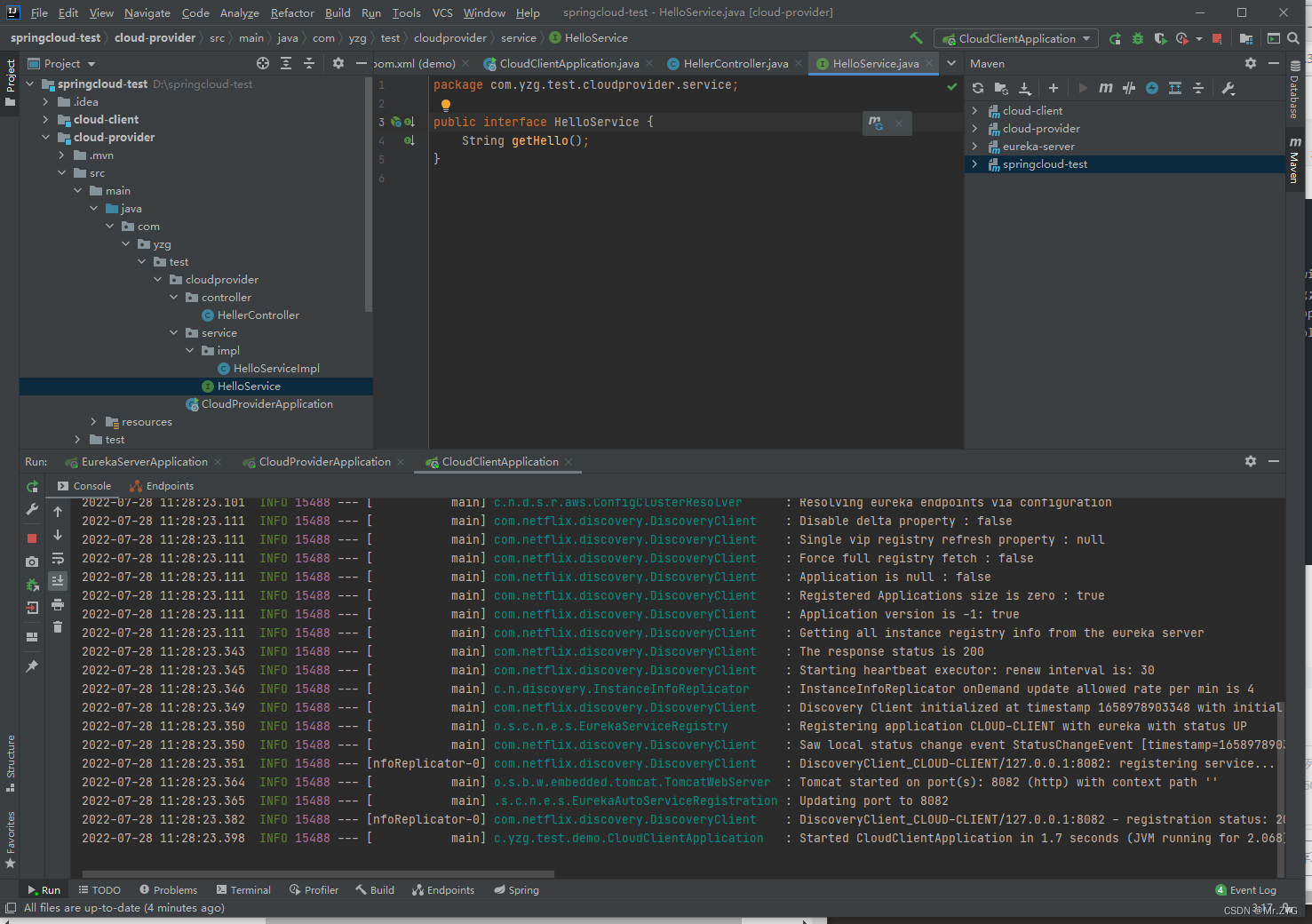Click the Project tree vertical scrollbar
Viewport: 1312px width, 924px height.
369,194
